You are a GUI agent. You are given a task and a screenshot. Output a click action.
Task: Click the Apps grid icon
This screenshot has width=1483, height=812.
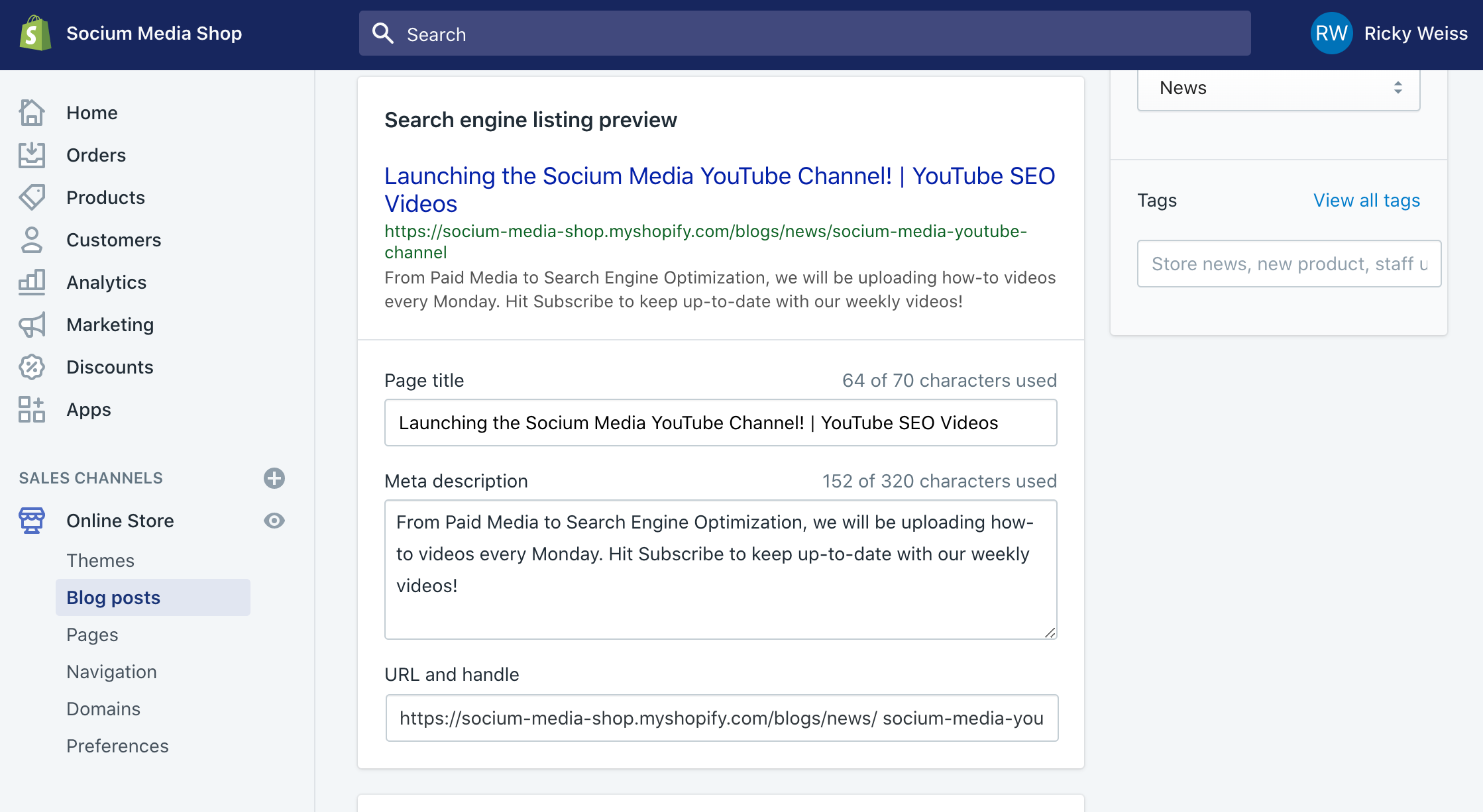point(32,409)
